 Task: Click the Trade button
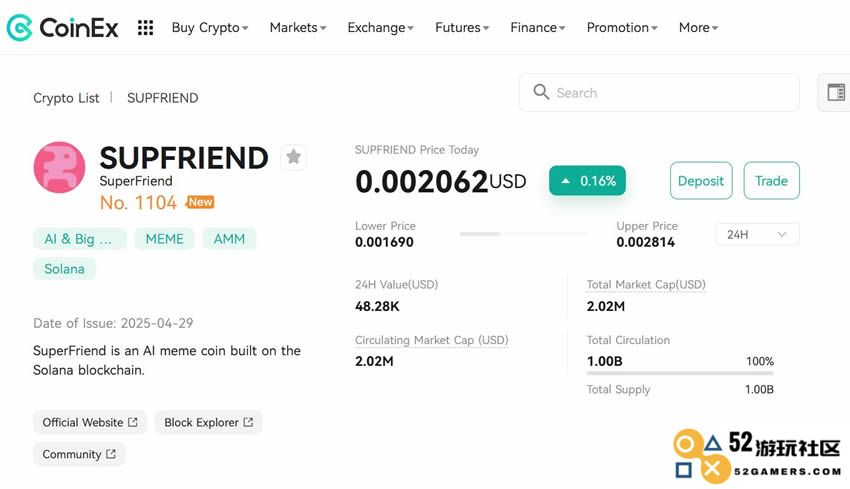771,181
